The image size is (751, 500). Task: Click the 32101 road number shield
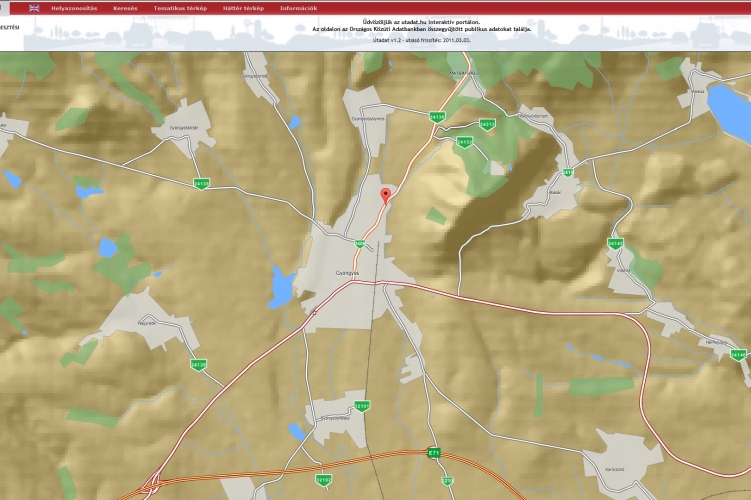(x=362, y=406)
